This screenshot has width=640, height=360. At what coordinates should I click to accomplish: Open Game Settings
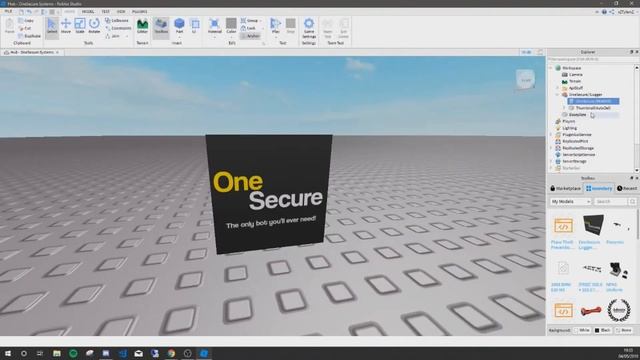[309, 28]
